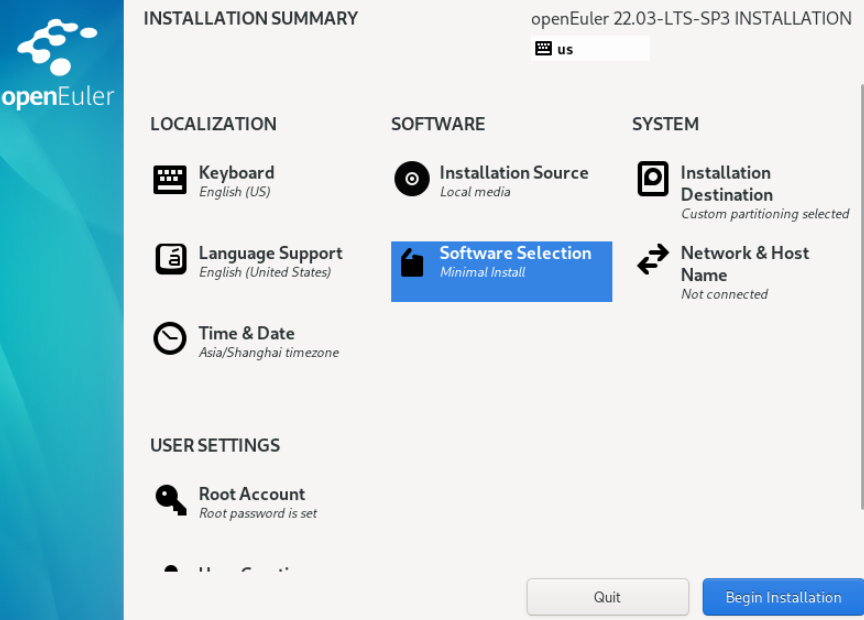Screen dimensions: 864x620
Task: Click the Keyboard spoke icon
Action: pyautogui.click(x=170, y=180)
